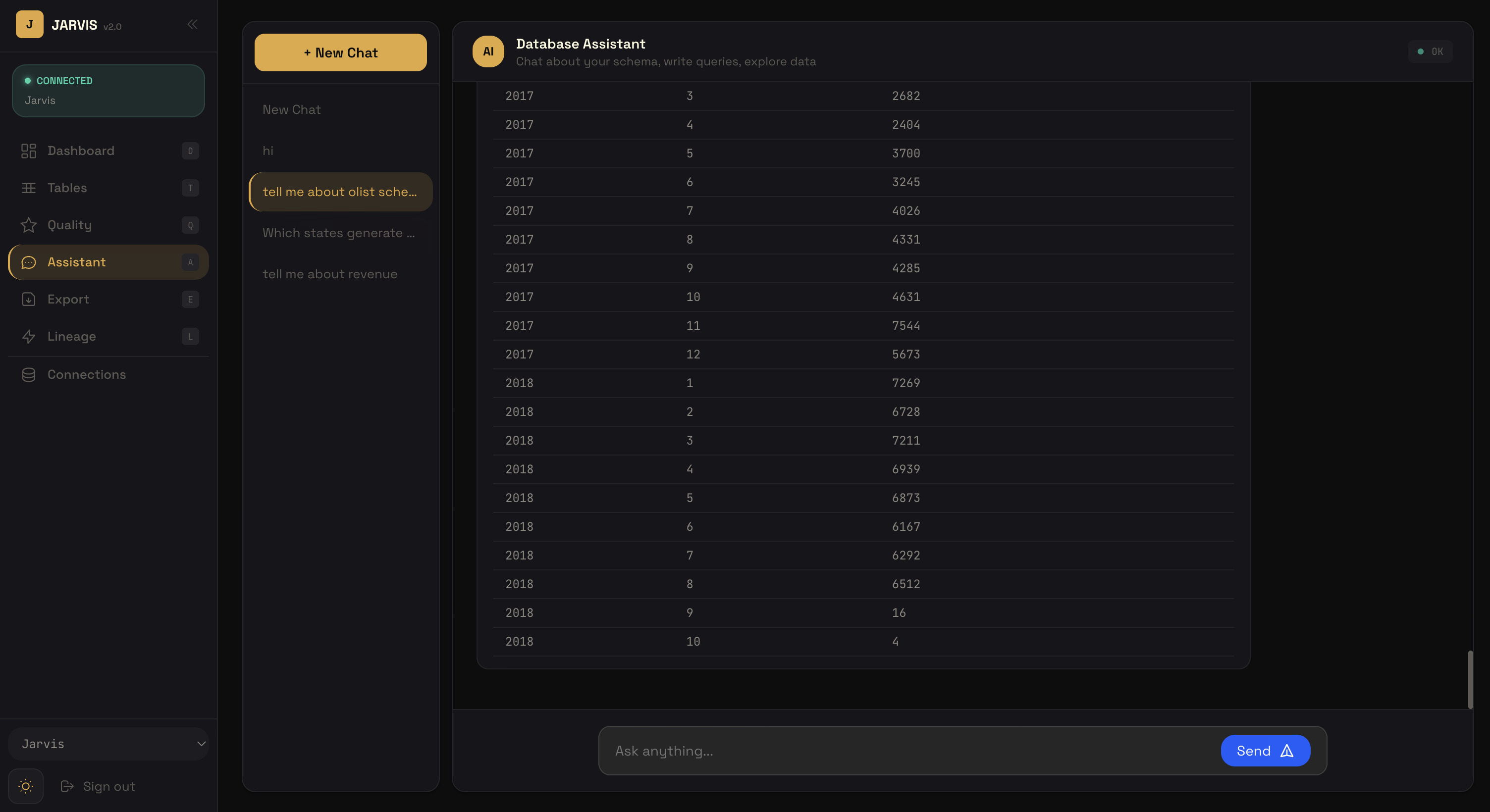The width and height of the screenshot is (1490, 812).
Task: Click the Dashboard grid icon
Action: 28,151
